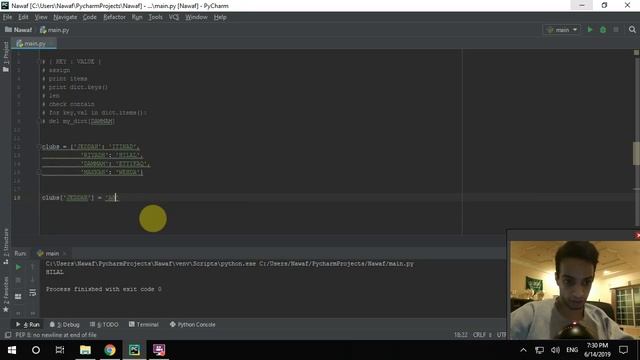Open Search Everywhere magnifier icon
The width and height of the screenshot is (640, 360).
point(632,30)
